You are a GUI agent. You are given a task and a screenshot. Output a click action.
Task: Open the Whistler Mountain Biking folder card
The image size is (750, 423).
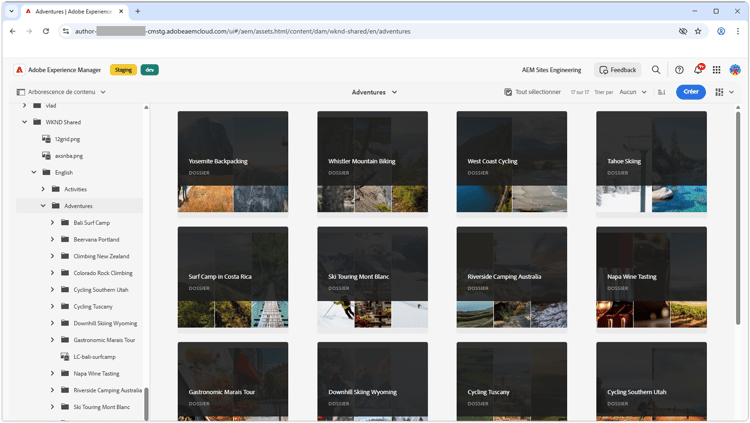(x=373, y=162)
